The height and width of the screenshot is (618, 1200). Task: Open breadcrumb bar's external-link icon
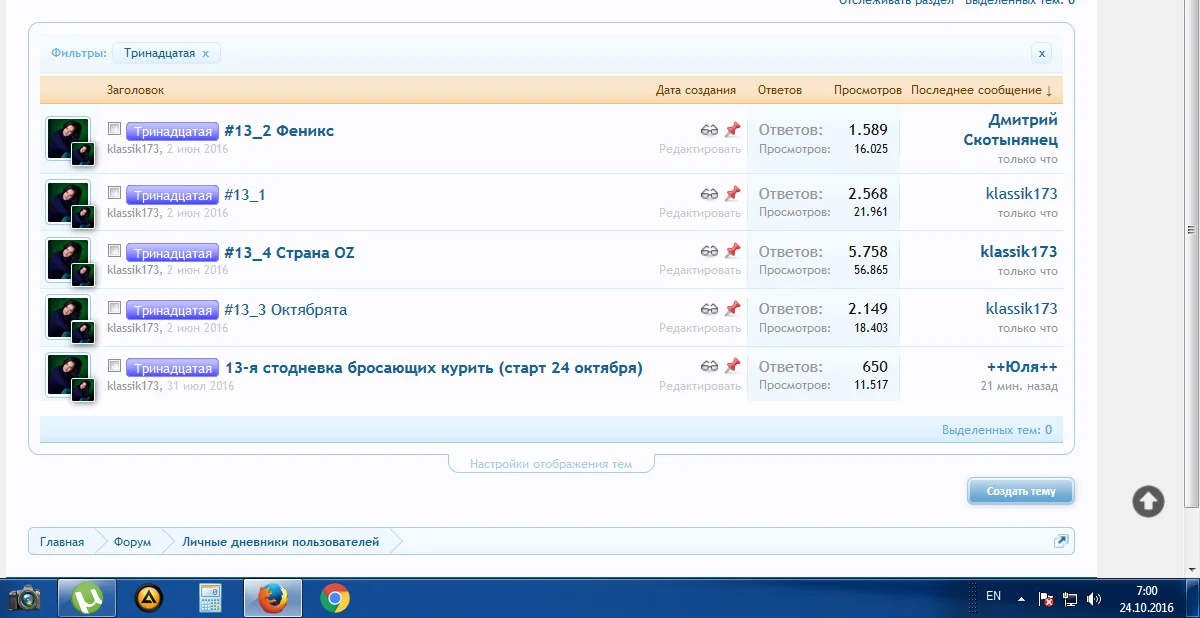[x=1060, y=540]
